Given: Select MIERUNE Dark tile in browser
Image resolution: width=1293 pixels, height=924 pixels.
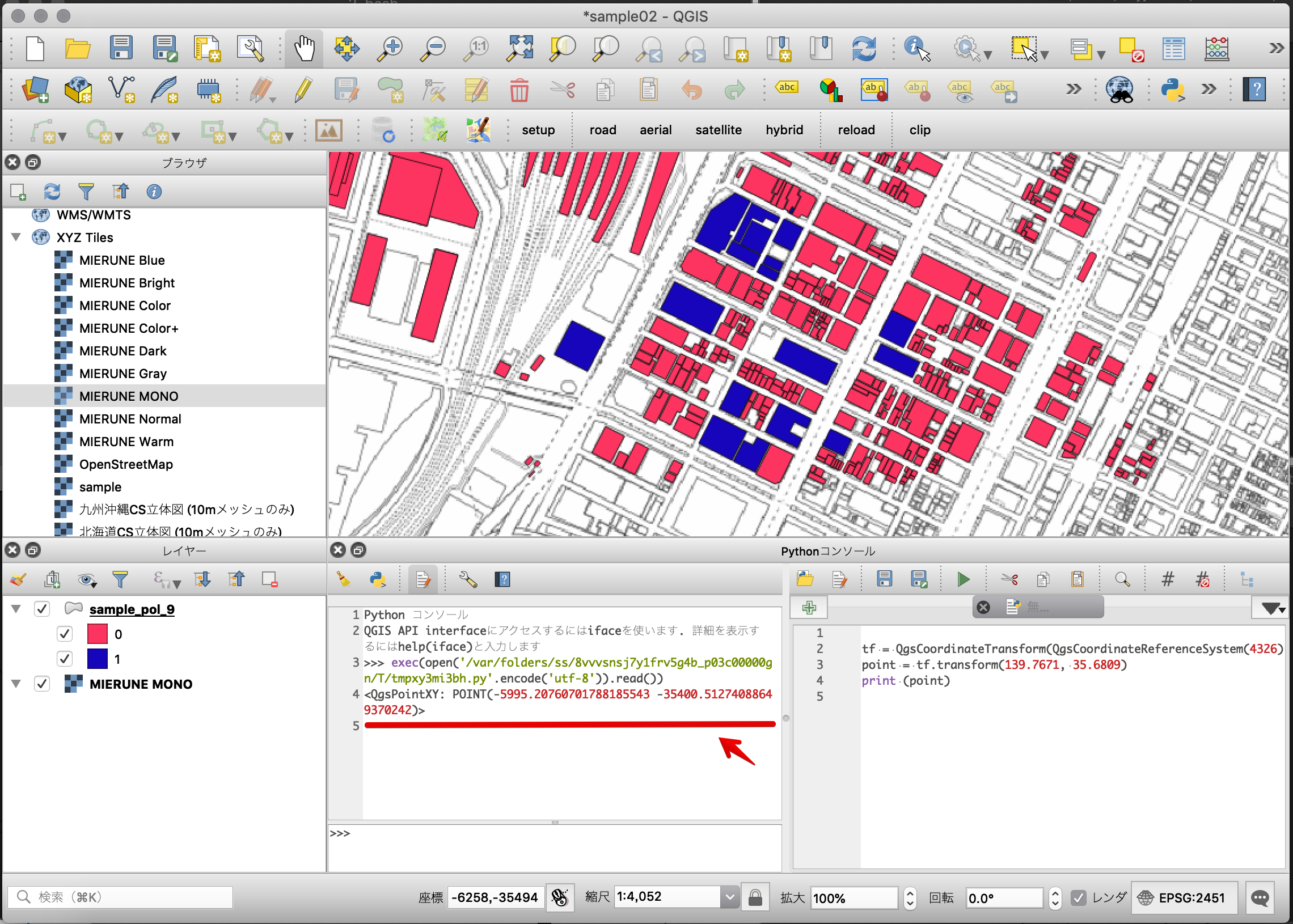Looking at the screenshot, I should click(x=123, y=351).
